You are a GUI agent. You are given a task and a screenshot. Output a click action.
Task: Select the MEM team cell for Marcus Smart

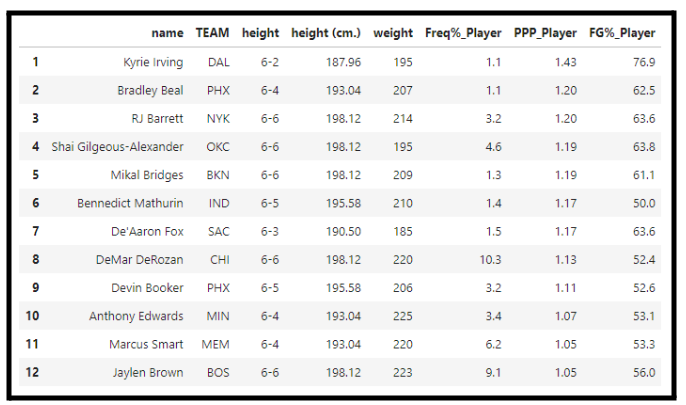click(x=215, y=344)
